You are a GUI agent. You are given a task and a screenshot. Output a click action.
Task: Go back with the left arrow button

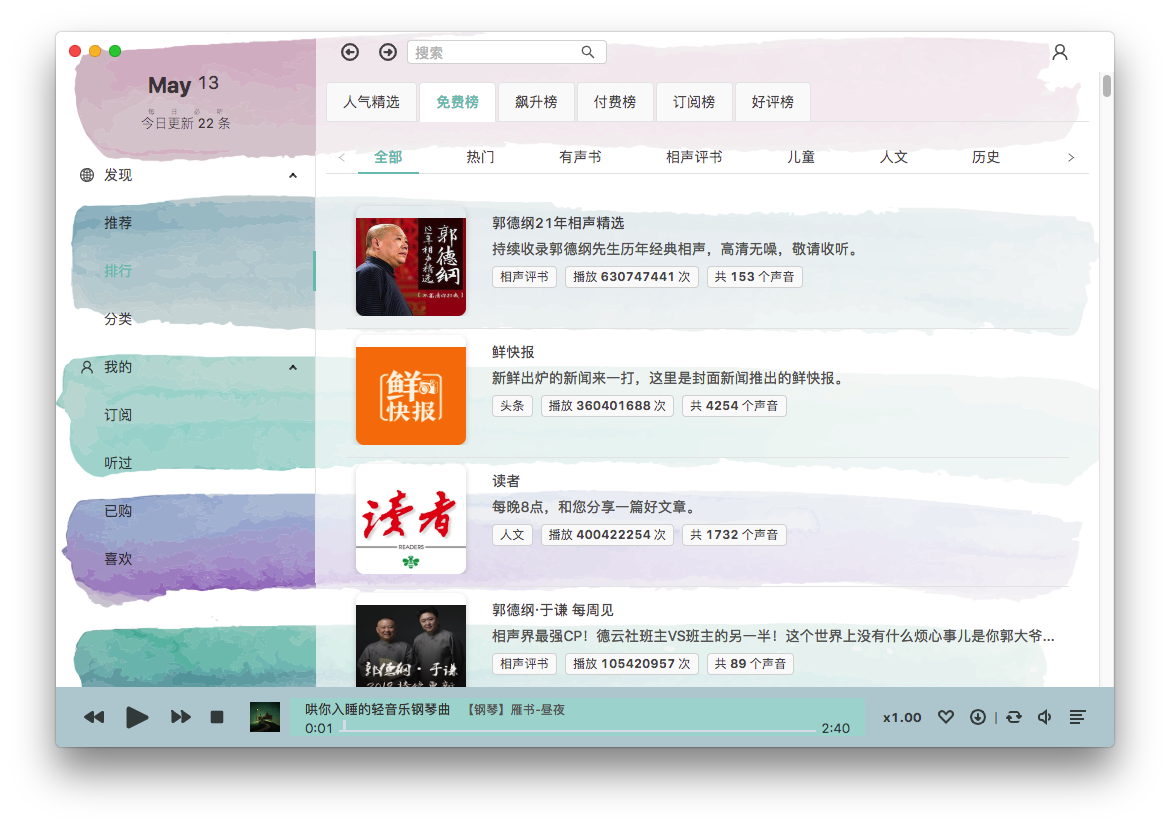click(349, 52)
